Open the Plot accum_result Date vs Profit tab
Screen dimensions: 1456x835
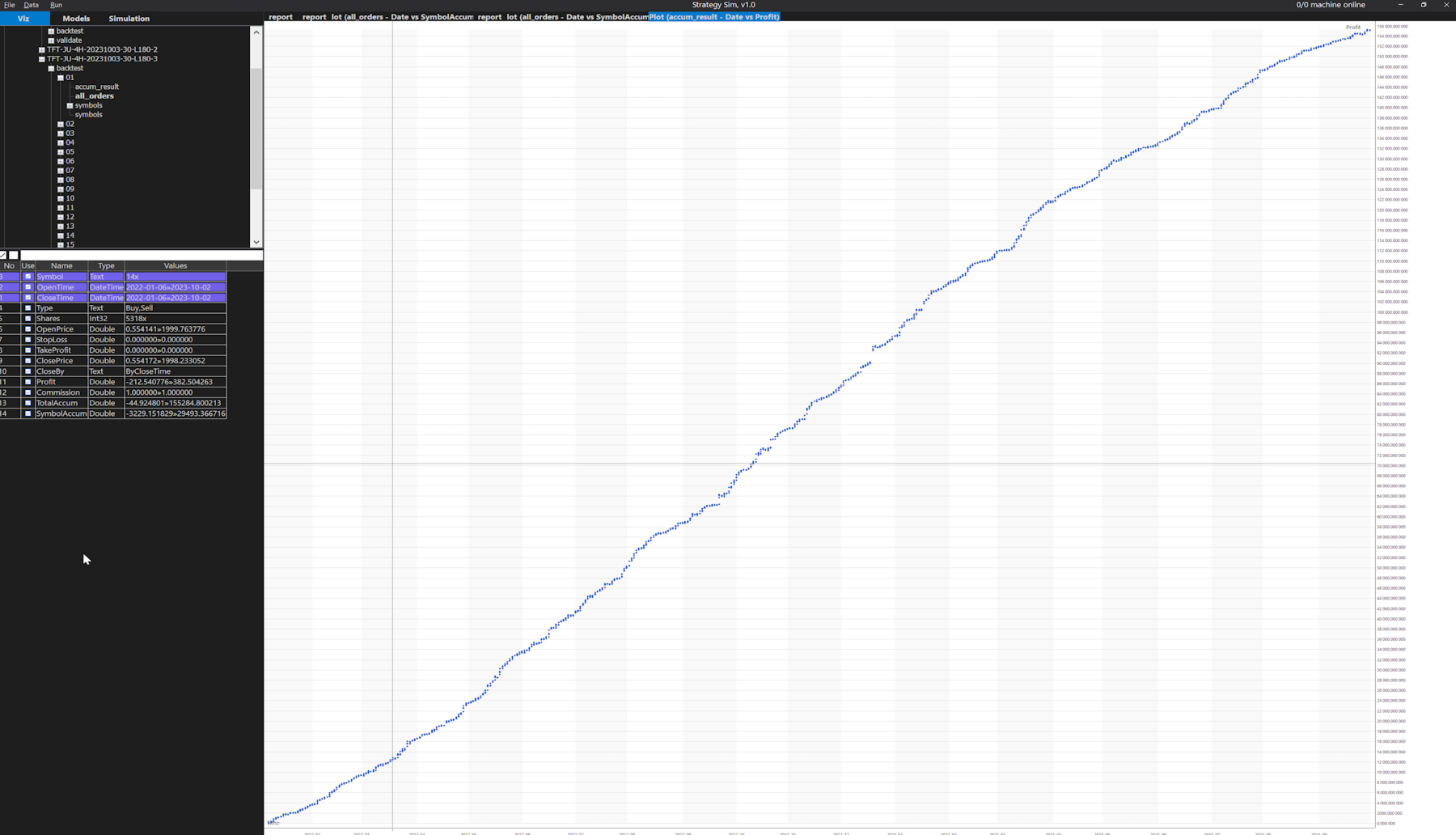(x=714, y=17)
